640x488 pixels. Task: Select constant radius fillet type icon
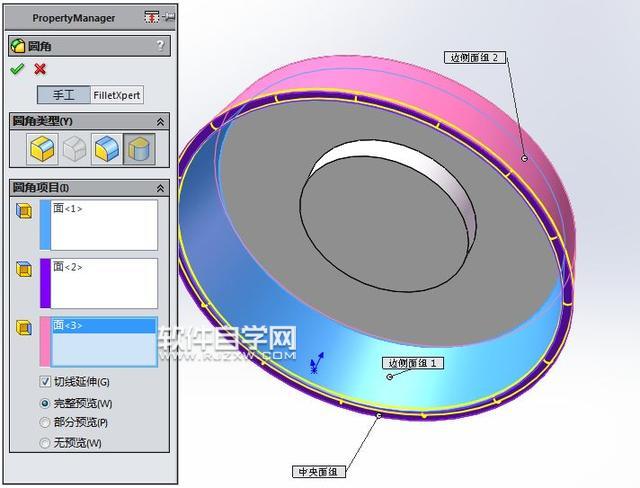click(42, 149)
